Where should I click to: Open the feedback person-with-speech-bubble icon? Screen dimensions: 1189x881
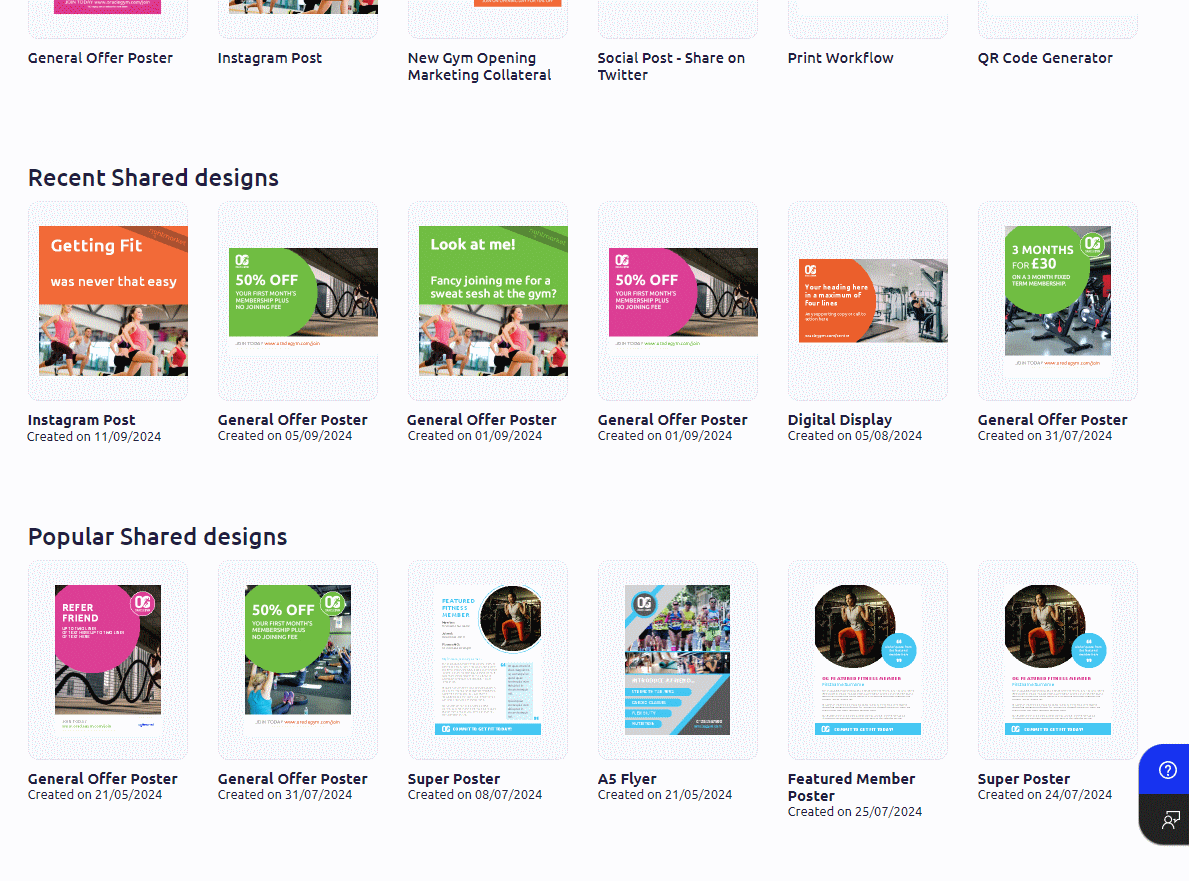tap(1167, 820)
